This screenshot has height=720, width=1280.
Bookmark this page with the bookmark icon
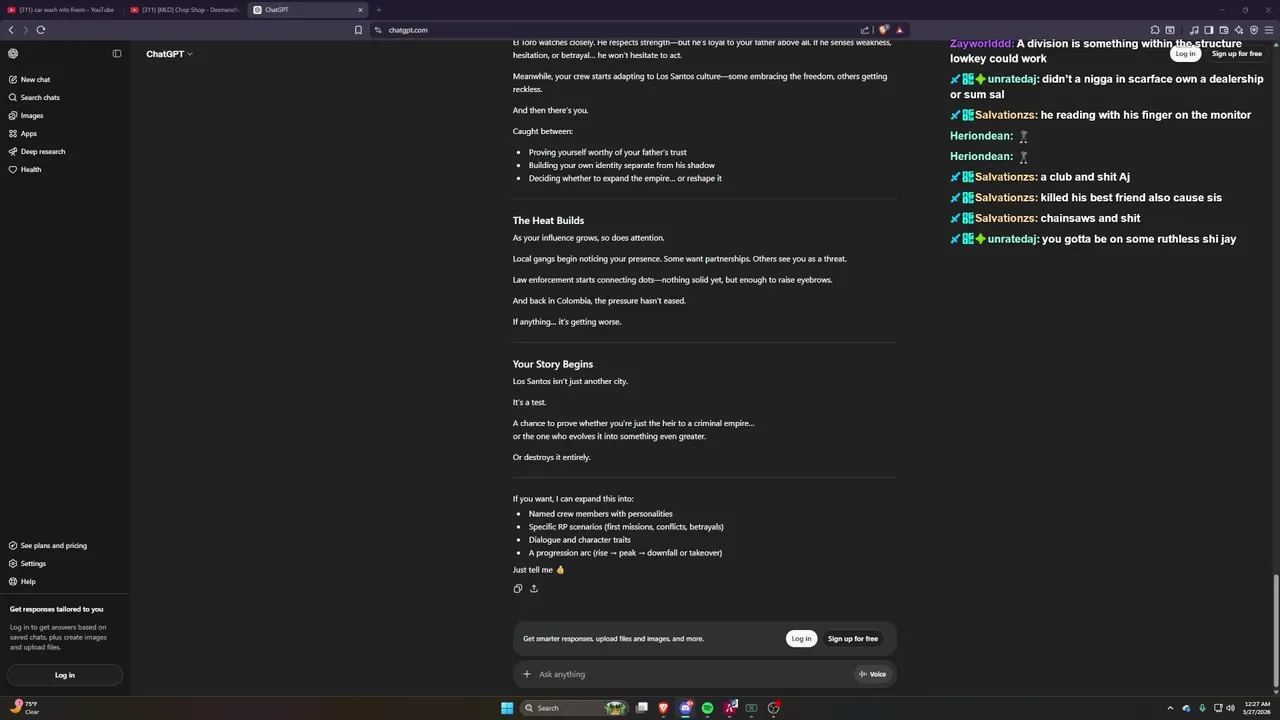pos(358,30)
